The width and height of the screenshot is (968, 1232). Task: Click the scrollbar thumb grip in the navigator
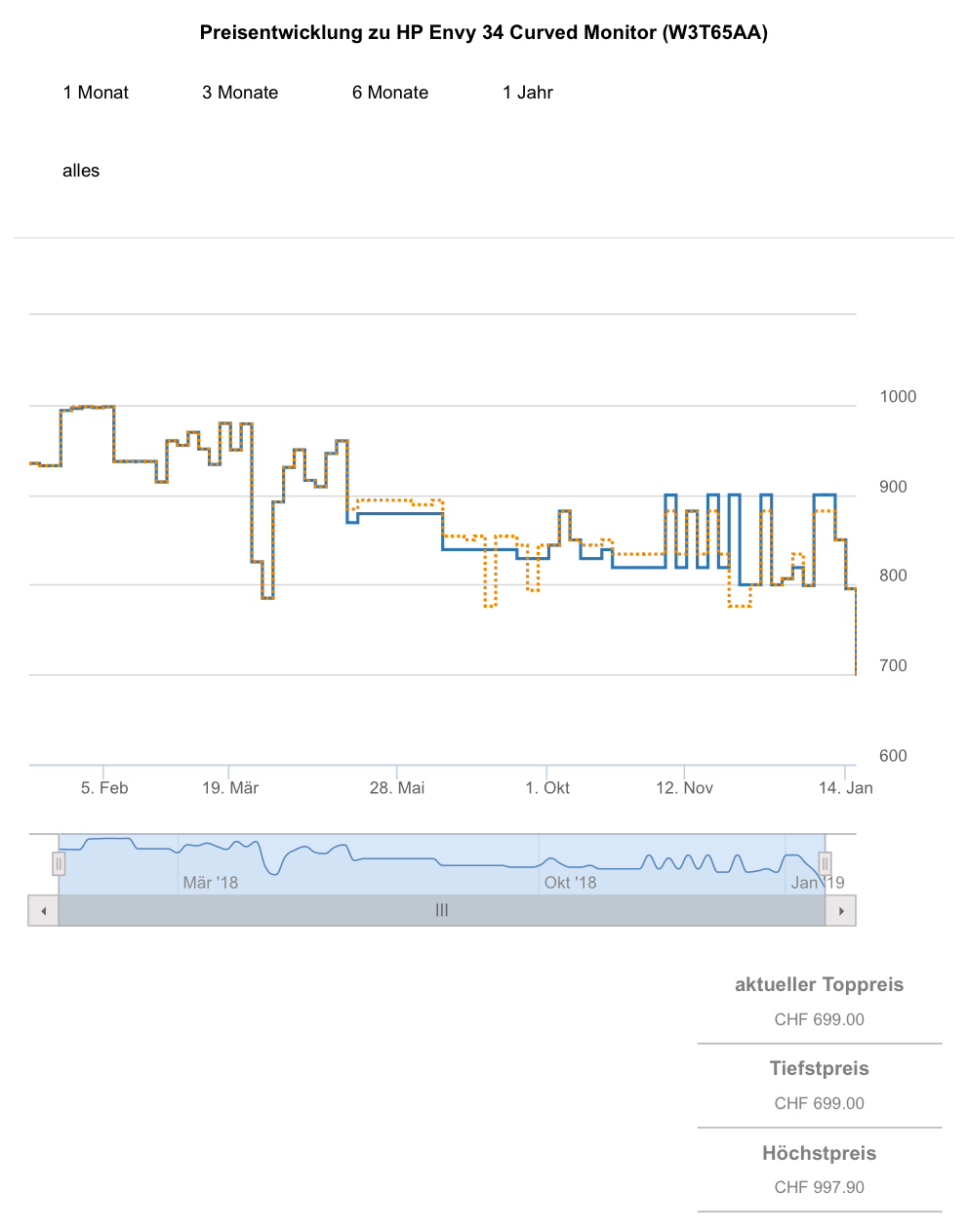click(442, 910)
